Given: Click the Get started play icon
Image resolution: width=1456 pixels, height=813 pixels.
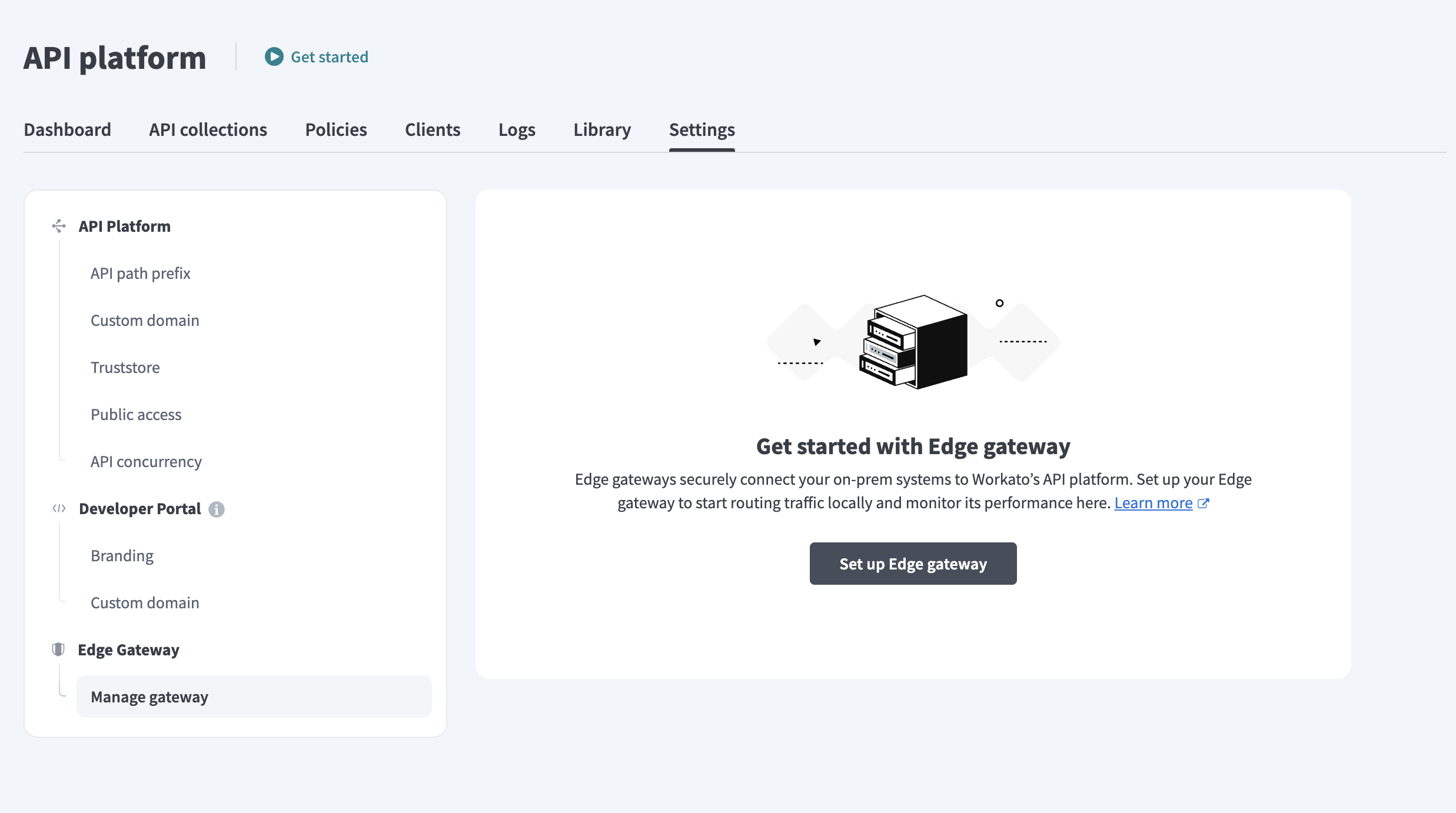Looking at the screenshot, I should click(274, 56).
